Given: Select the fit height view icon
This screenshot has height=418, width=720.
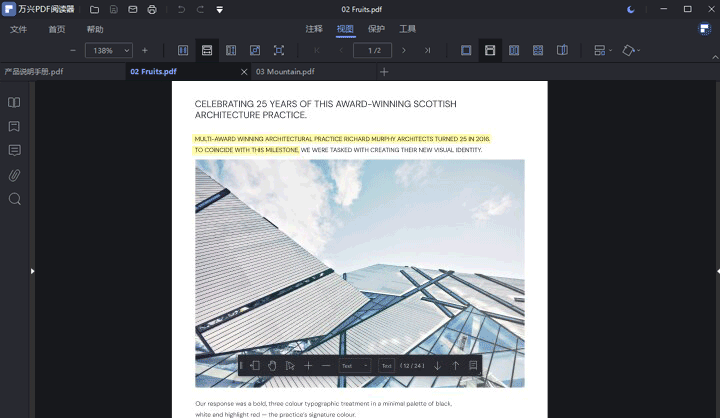Looking at the screenshot, I should click(x=183, y=50).
